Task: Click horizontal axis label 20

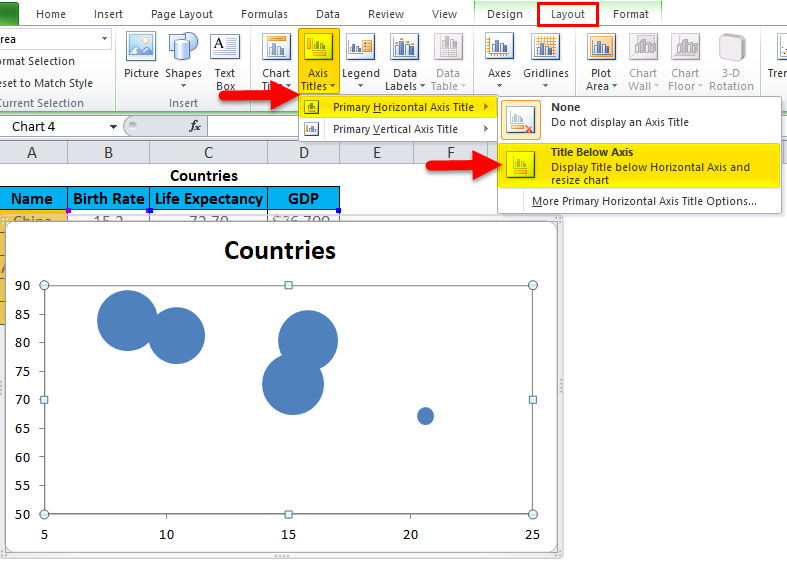Action: pos(410,534)
